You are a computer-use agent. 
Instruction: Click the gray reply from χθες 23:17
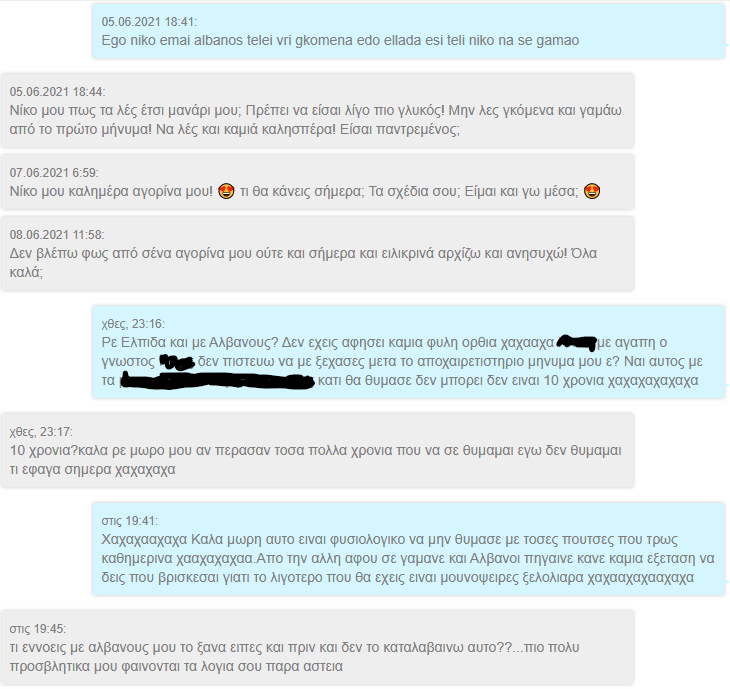[x=318, y=451]
